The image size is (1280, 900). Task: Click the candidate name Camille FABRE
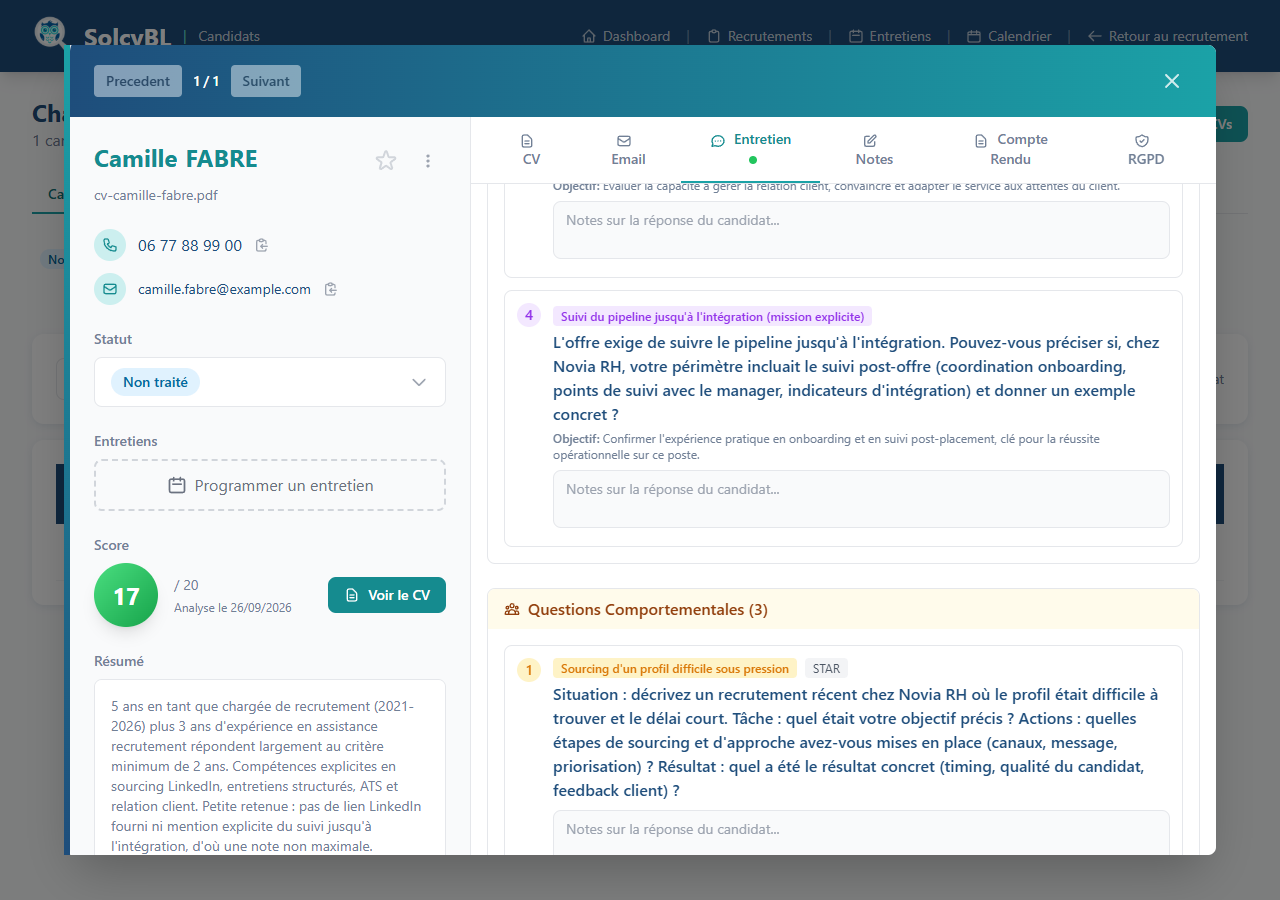[176, 159]
